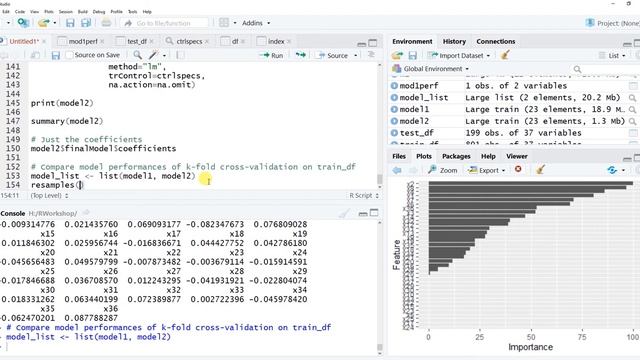
Task: Expand model_list object with blue toggle
Action: tap(394, 98)
